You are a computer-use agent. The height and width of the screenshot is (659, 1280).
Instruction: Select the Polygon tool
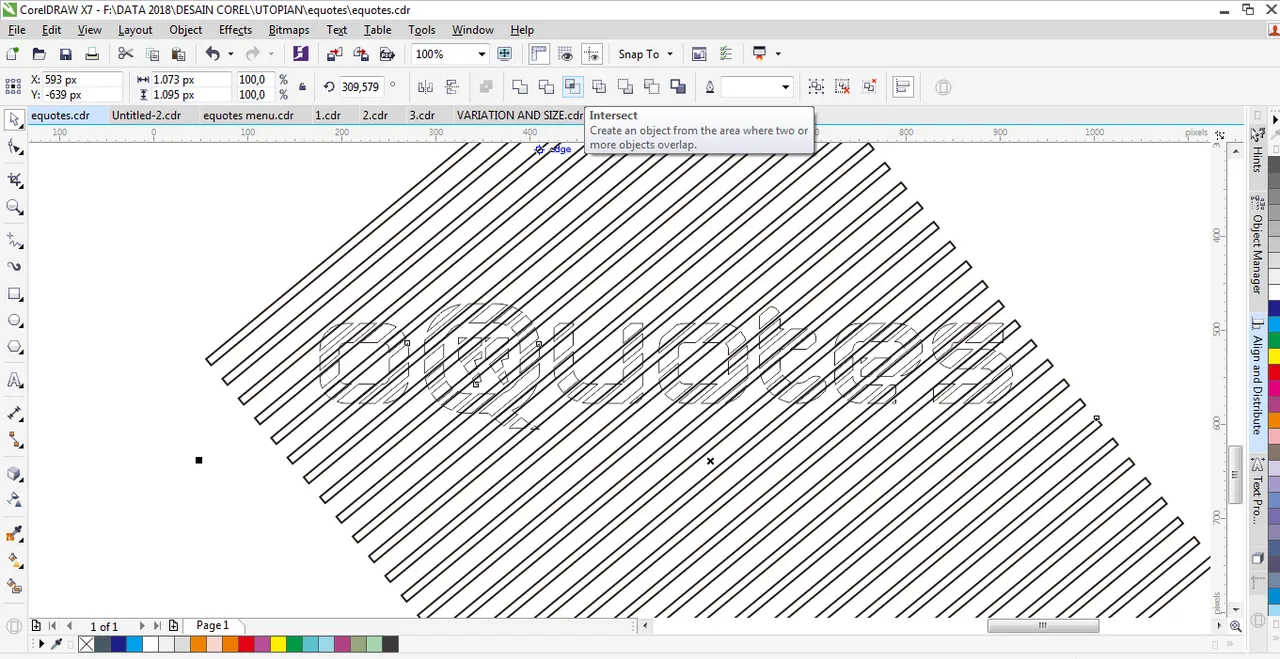click(x=15, y=348)
